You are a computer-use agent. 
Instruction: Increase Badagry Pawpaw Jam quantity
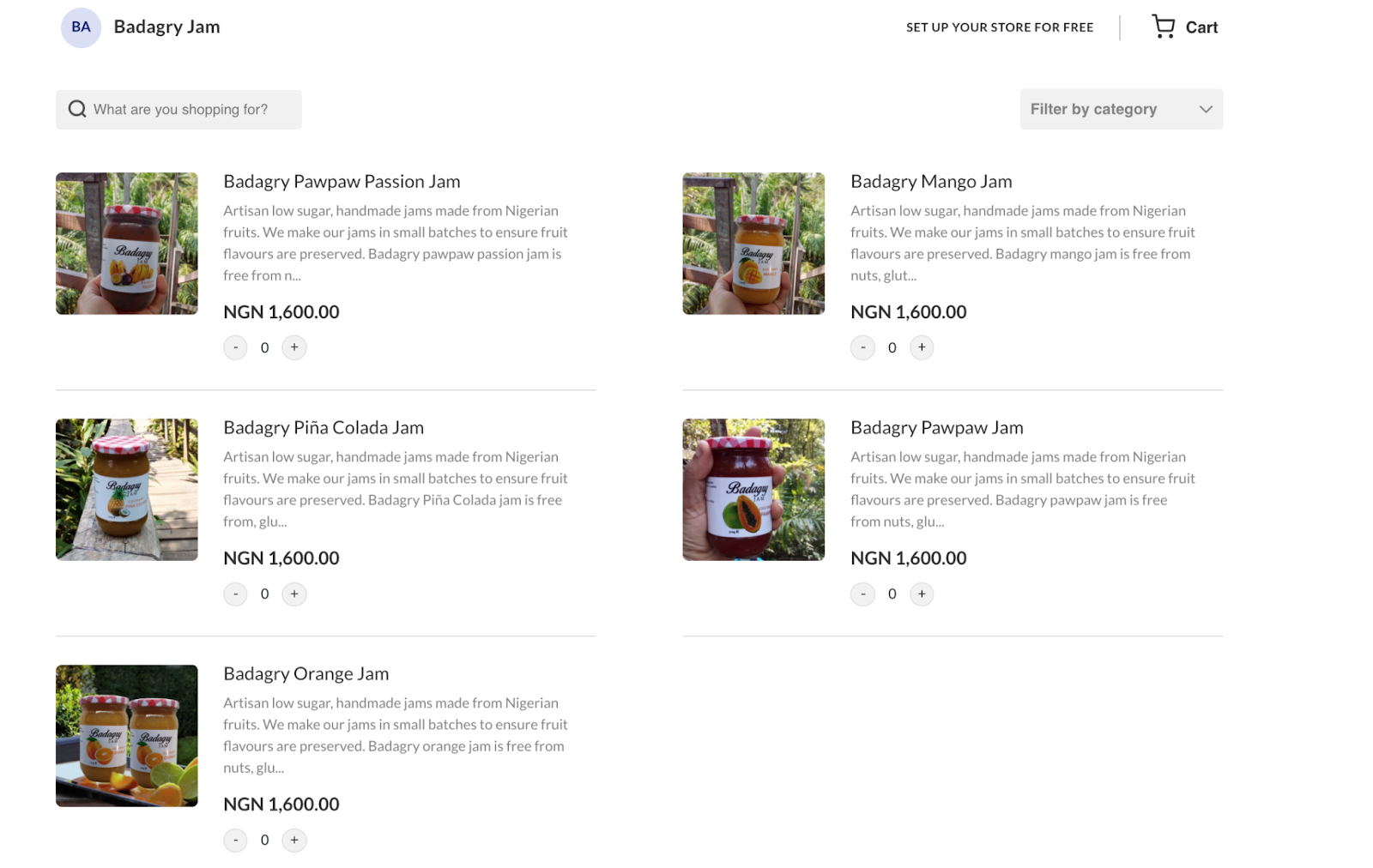point(922,594)
